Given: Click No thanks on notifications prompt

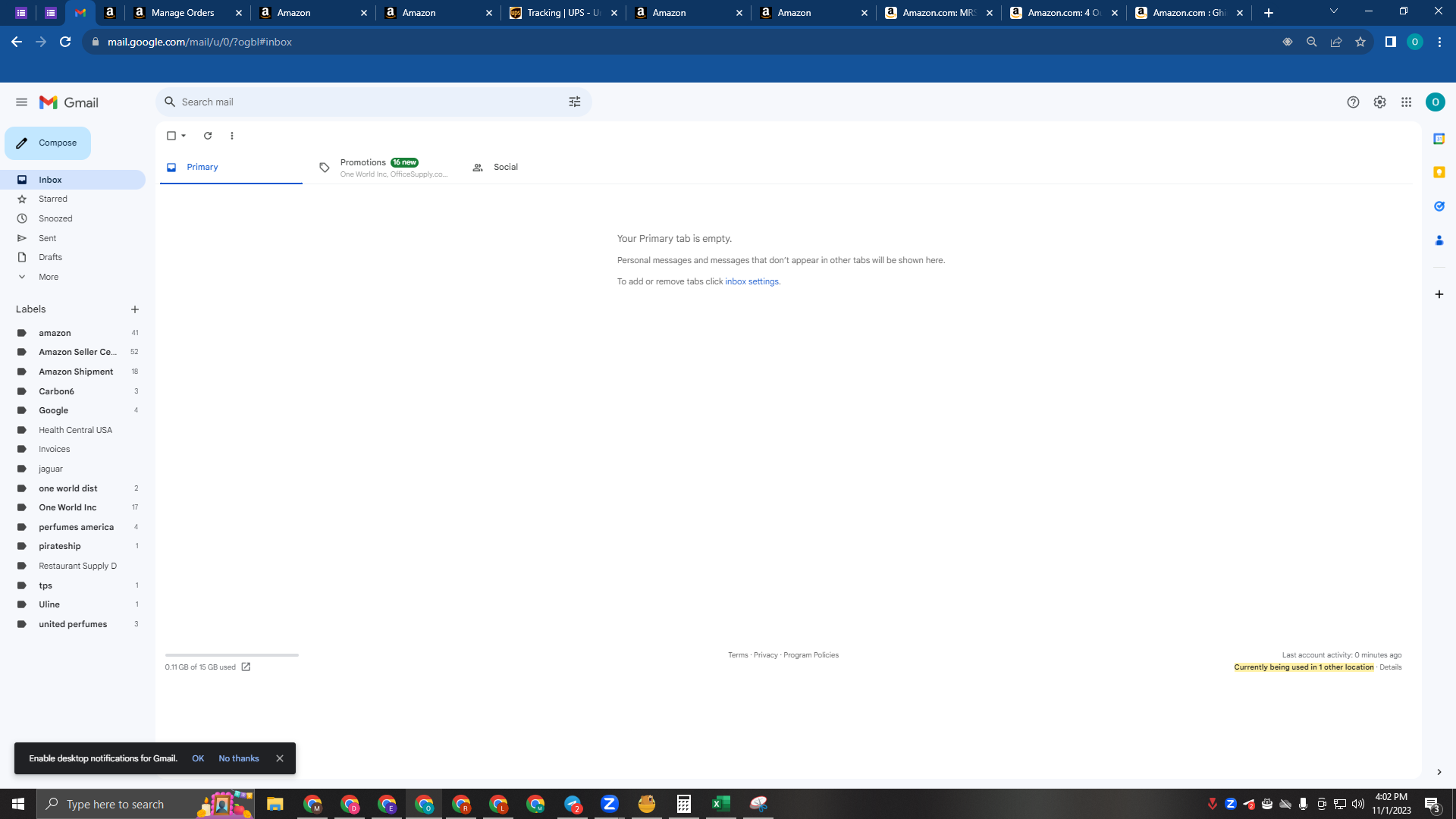Looking at the screenshot, I should [239, 758].
